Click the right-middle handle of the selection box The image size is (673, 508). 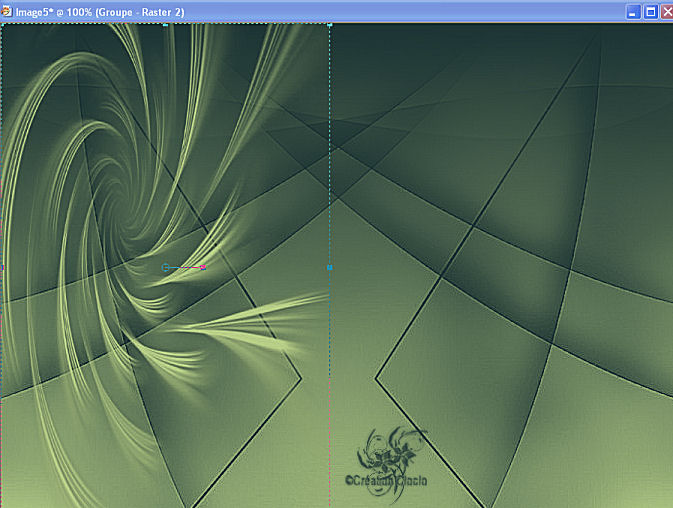(x=329, y=267)
